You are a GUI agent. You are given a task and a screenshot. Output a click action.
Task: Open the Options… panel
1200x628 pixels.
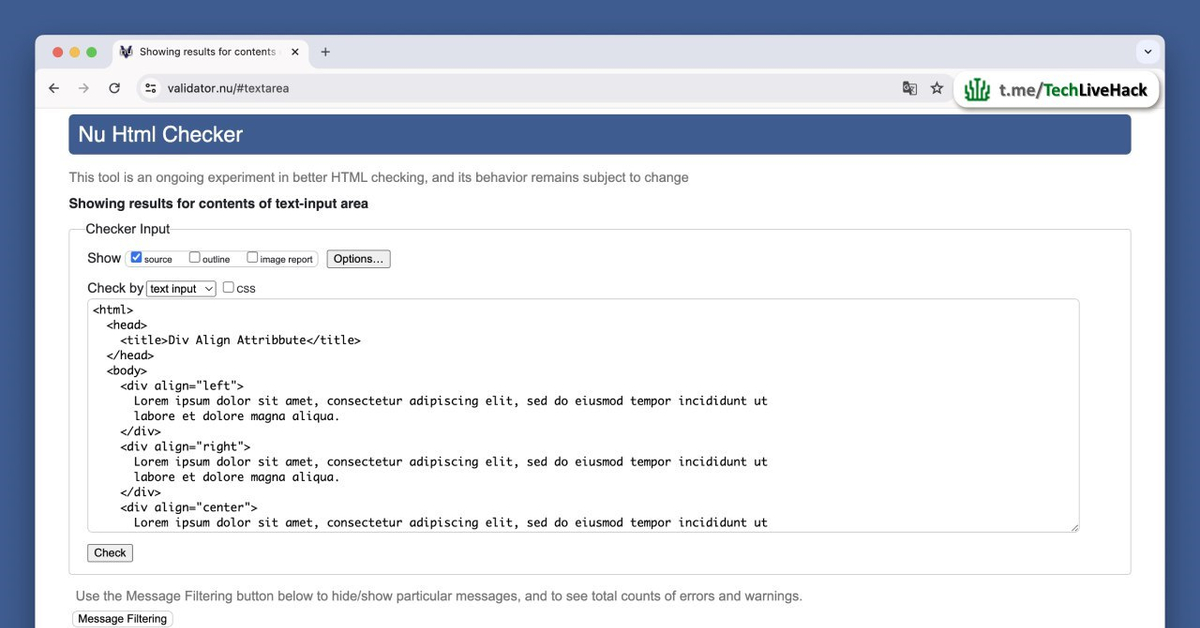(x=358, y=259)
